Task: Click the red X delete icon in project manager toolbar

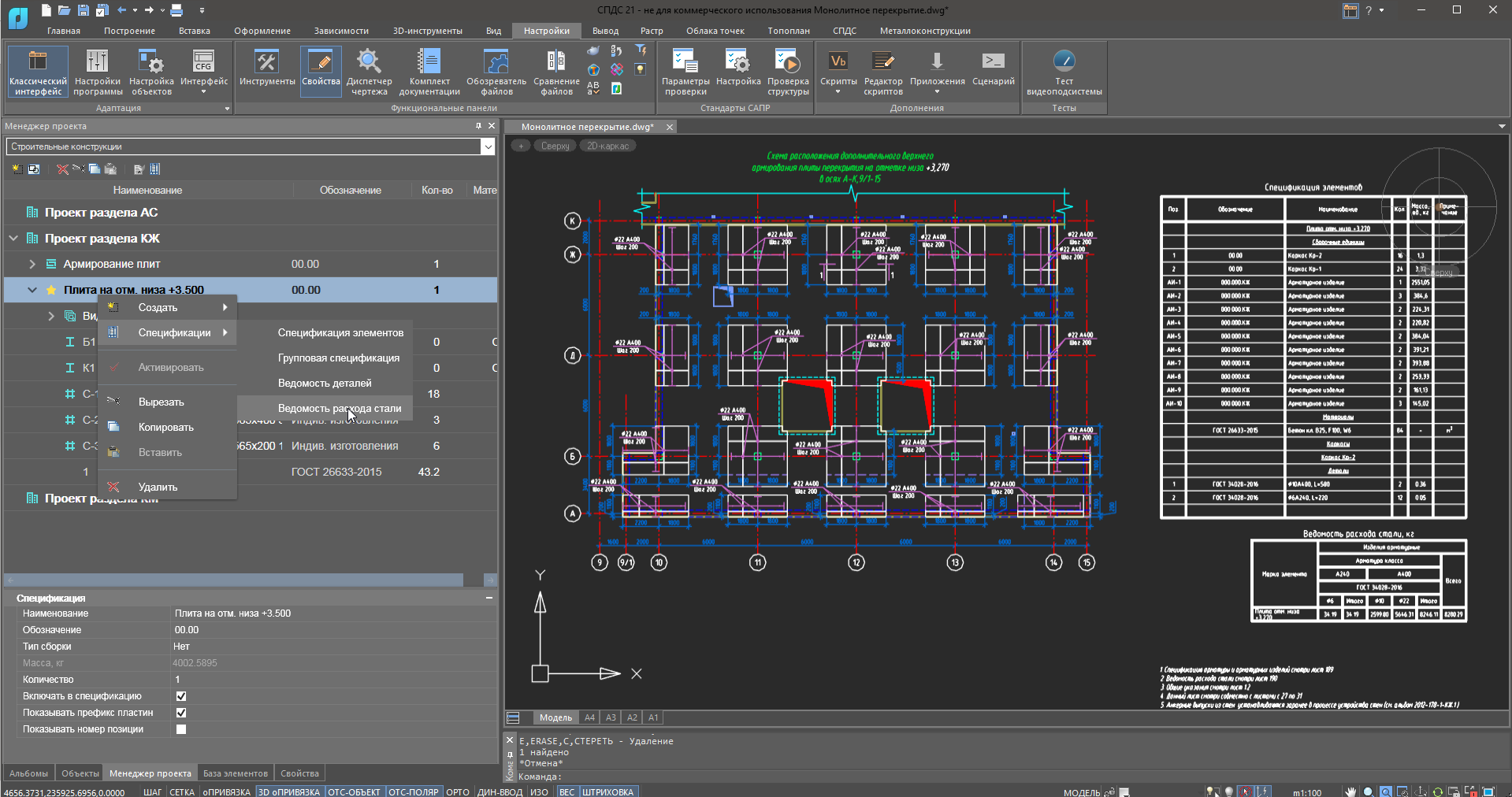Action: [x=62, y=169]
